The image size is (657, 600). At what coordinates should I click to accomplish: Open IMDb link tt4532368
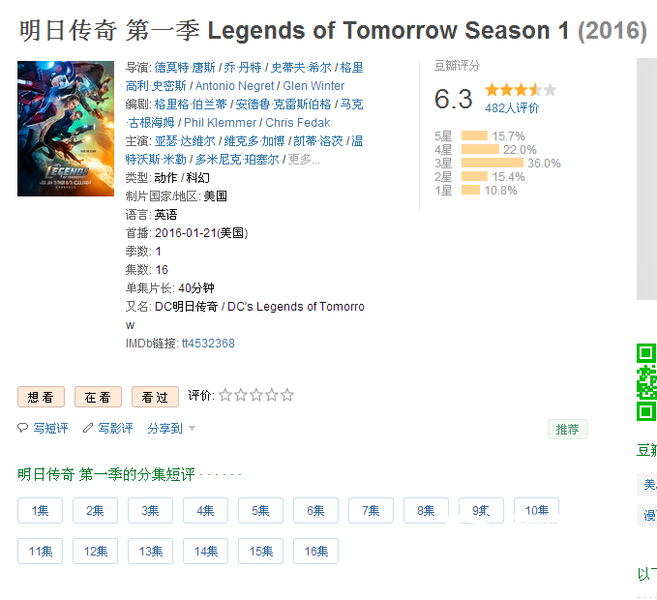click(208, 343)
